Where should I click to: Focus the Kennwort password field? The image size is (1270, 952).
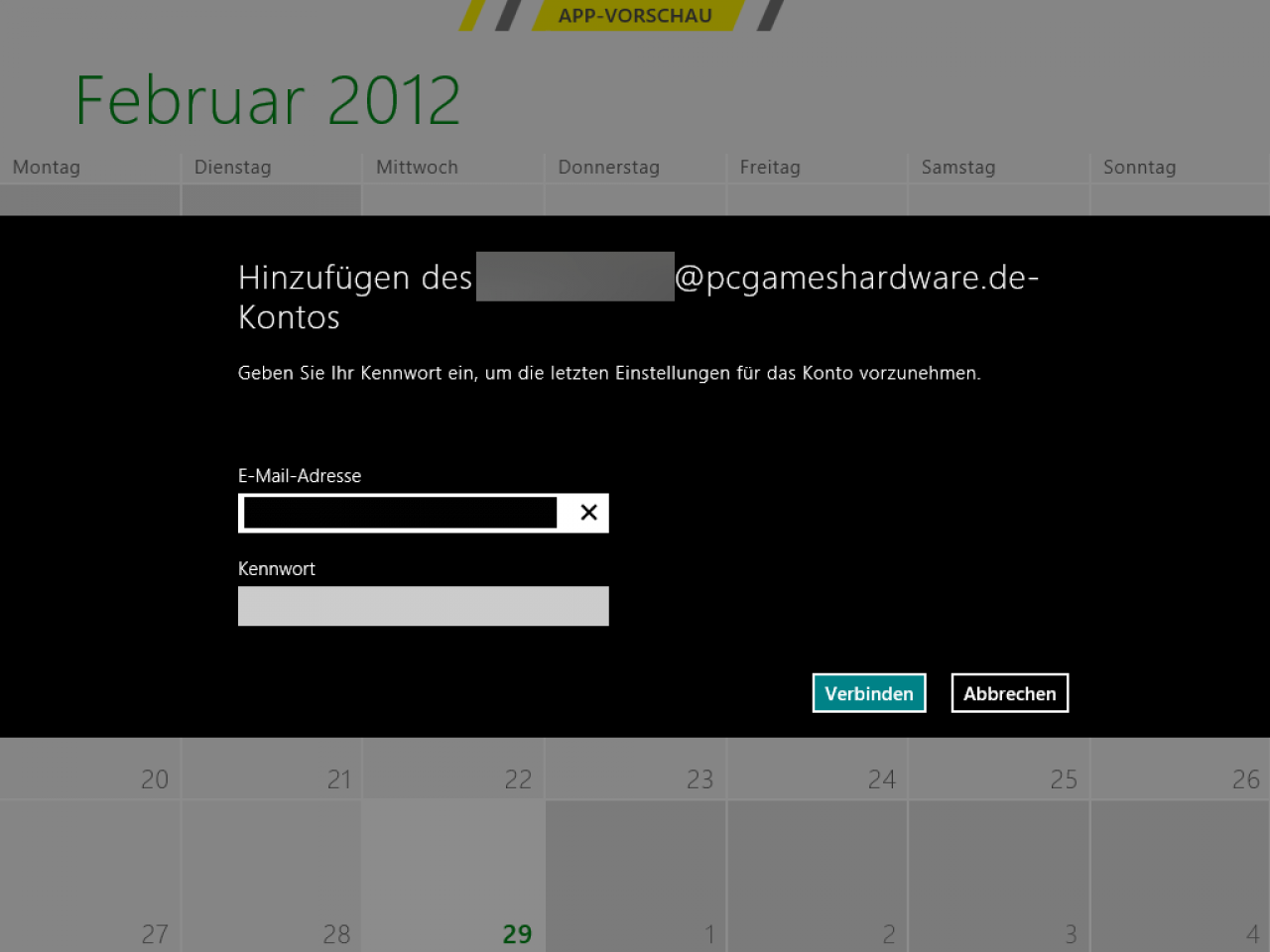pyautogui.click(x=423, y=606)
